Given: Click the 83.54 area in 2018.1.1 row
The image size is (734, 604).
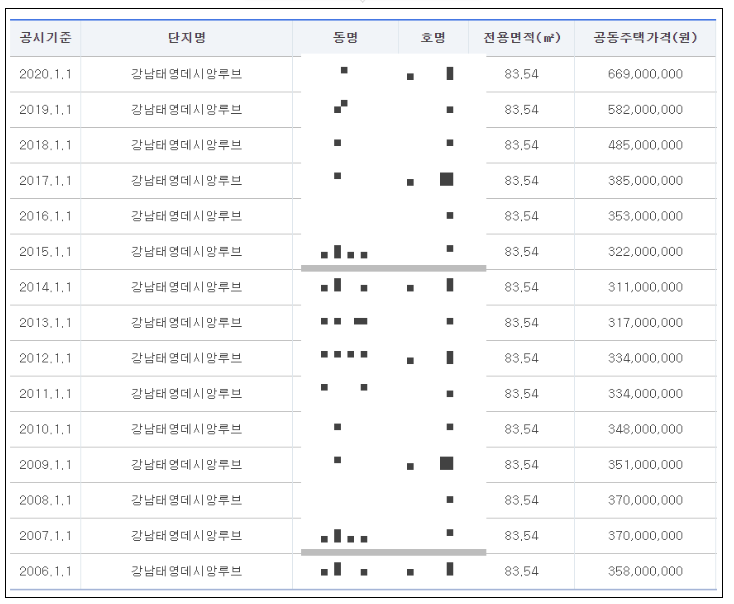Looking at the screenshot, I should [521, 145].
